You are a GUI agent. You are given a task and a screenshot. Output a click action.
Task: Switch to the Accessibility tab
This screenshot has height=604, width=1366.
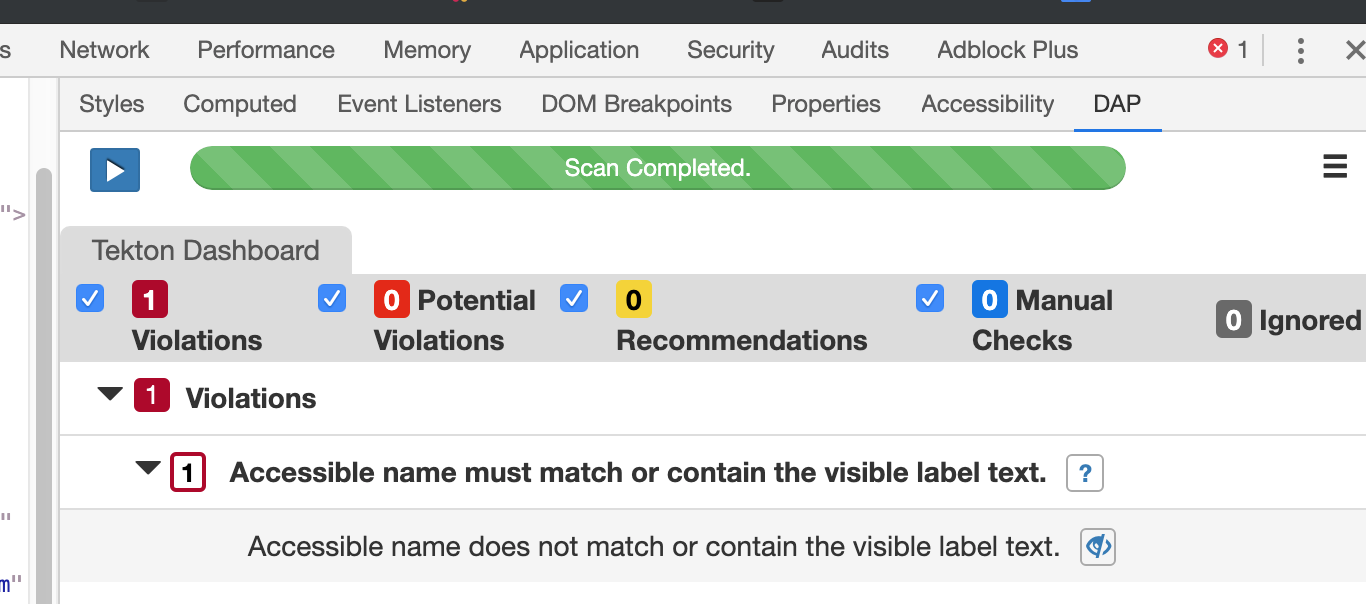[x=987, y=104]
